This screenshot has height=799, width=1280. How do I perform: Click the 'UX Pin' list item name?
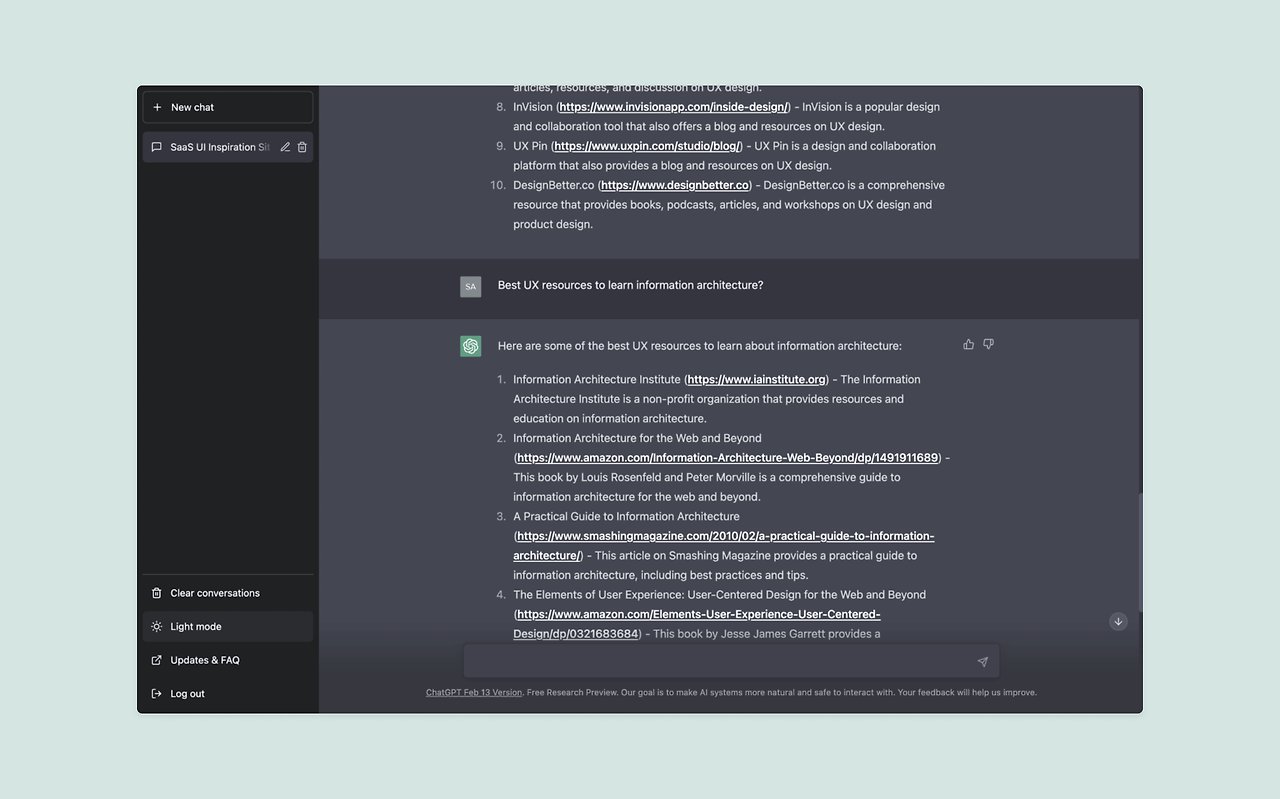tap(530, 146)
